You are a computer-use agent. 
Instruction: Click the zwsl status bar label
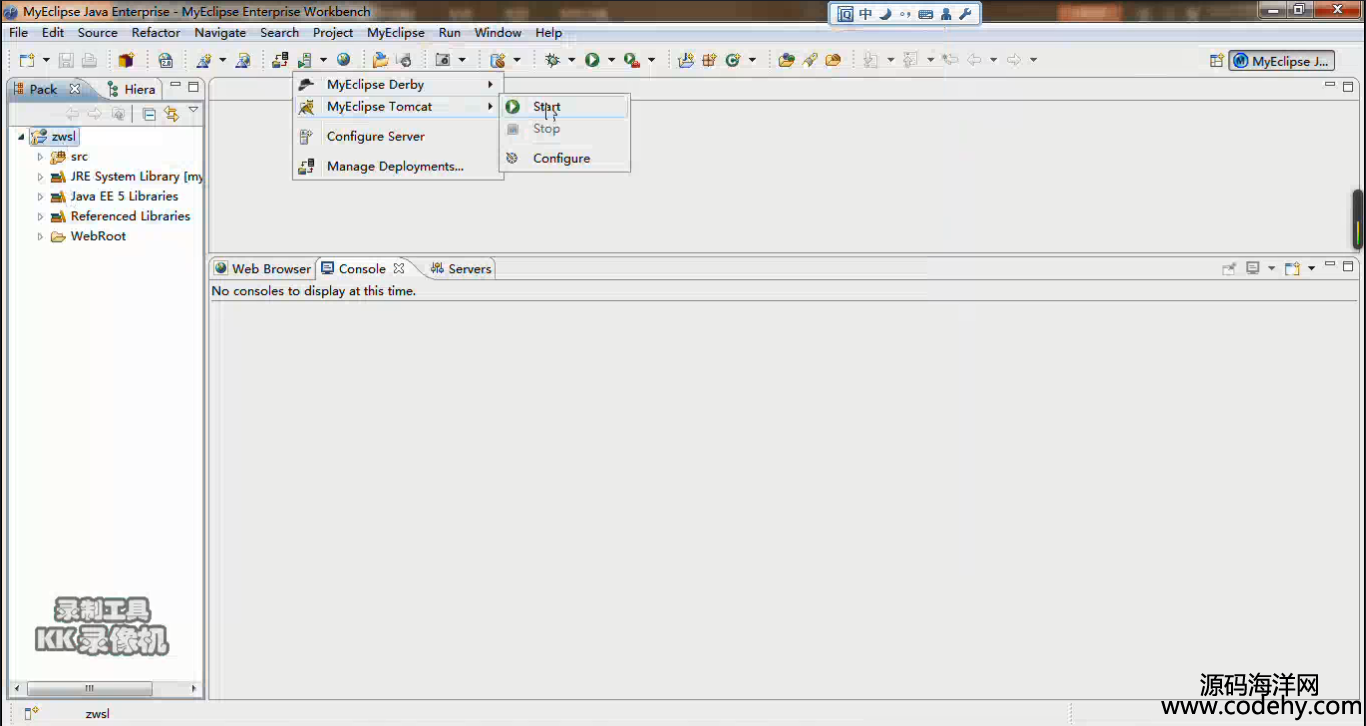pos(97,714)
